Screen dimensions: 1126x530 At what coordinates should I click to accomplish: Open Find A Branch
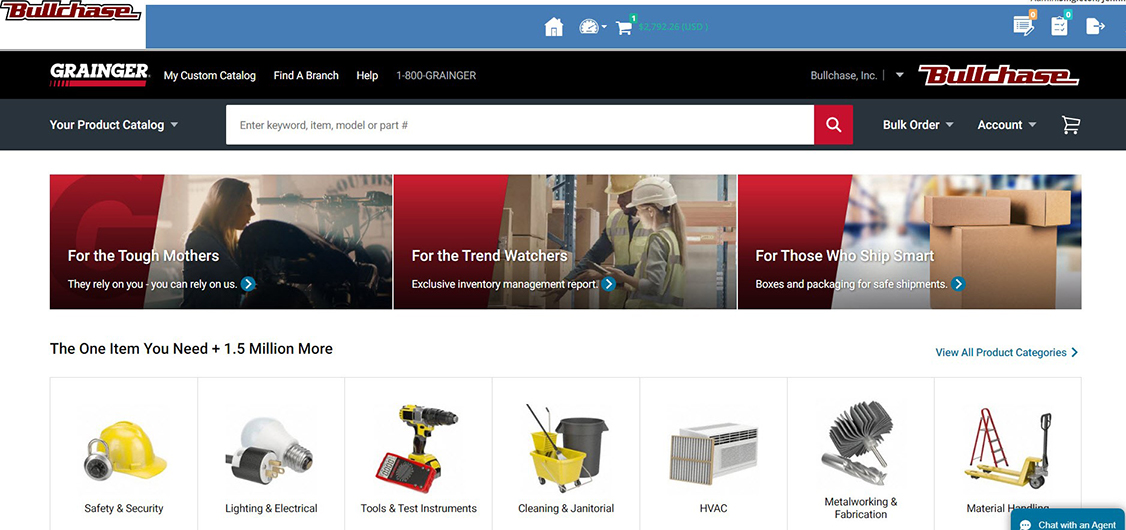(306, 75)
